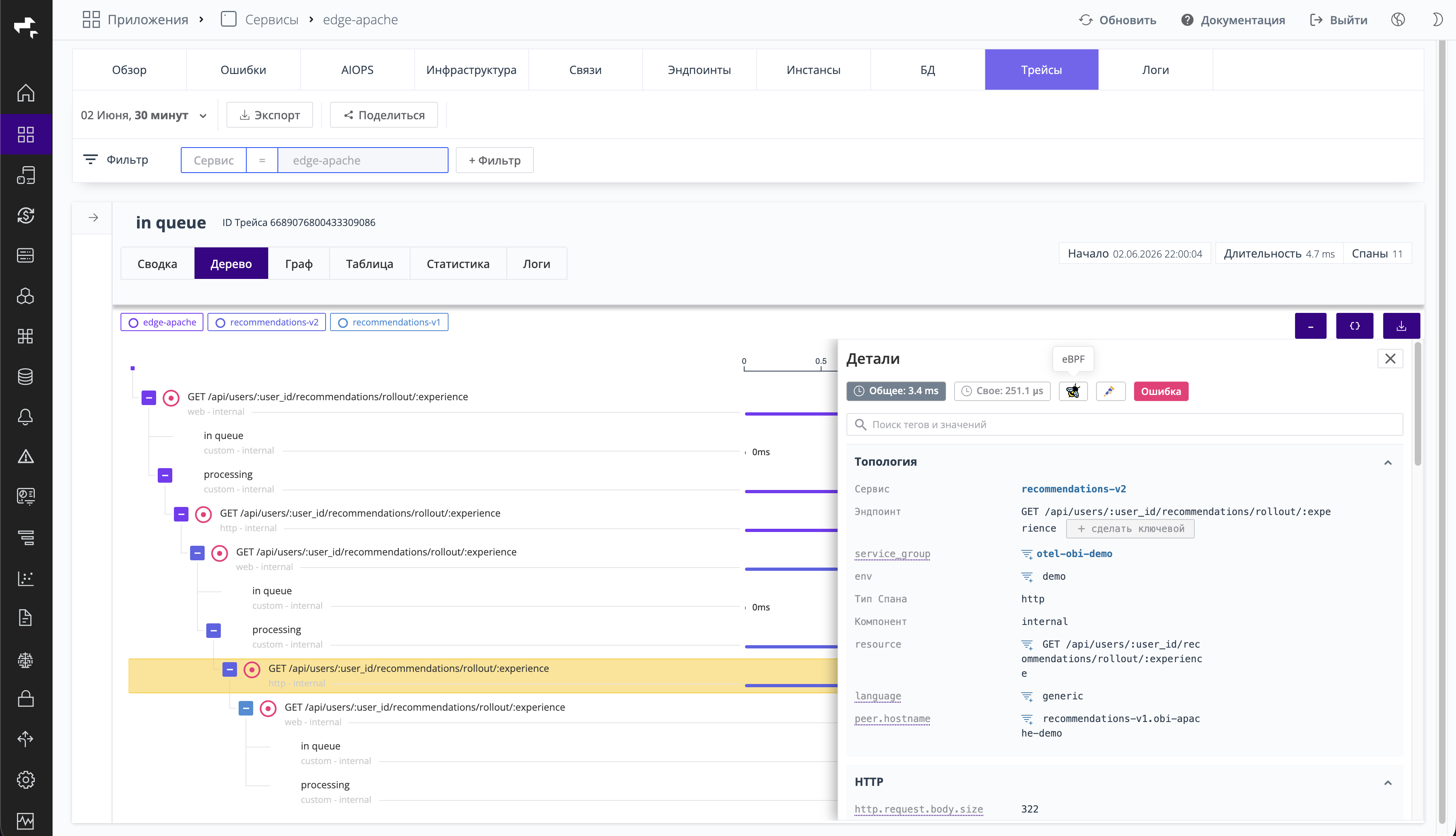The width and height of the screenshot is (1456, 836).
Task: Click the Поделиться button
Action: [384, 115]
